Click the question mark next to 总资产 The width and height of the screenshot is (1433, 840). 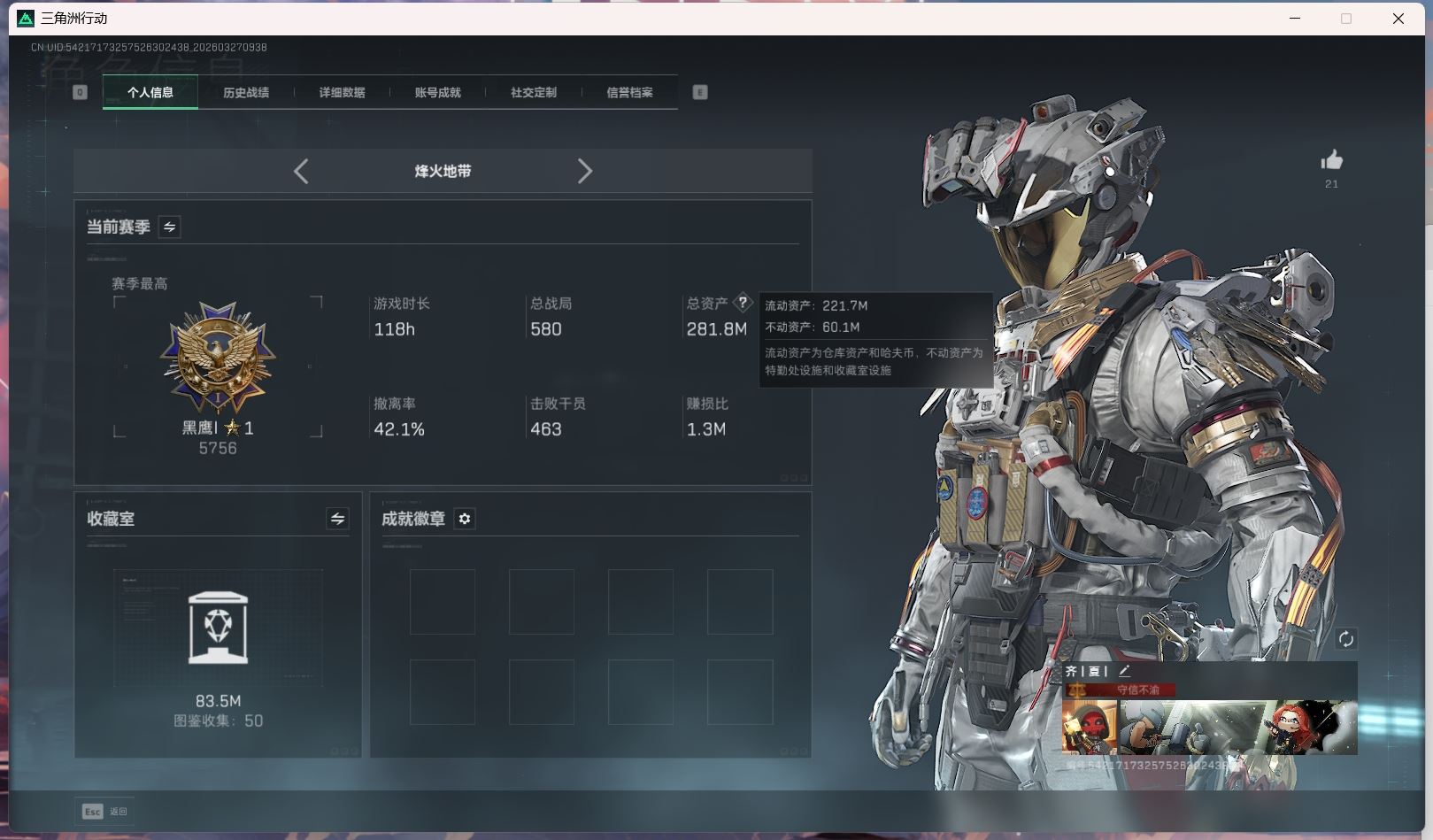point(743,303)
